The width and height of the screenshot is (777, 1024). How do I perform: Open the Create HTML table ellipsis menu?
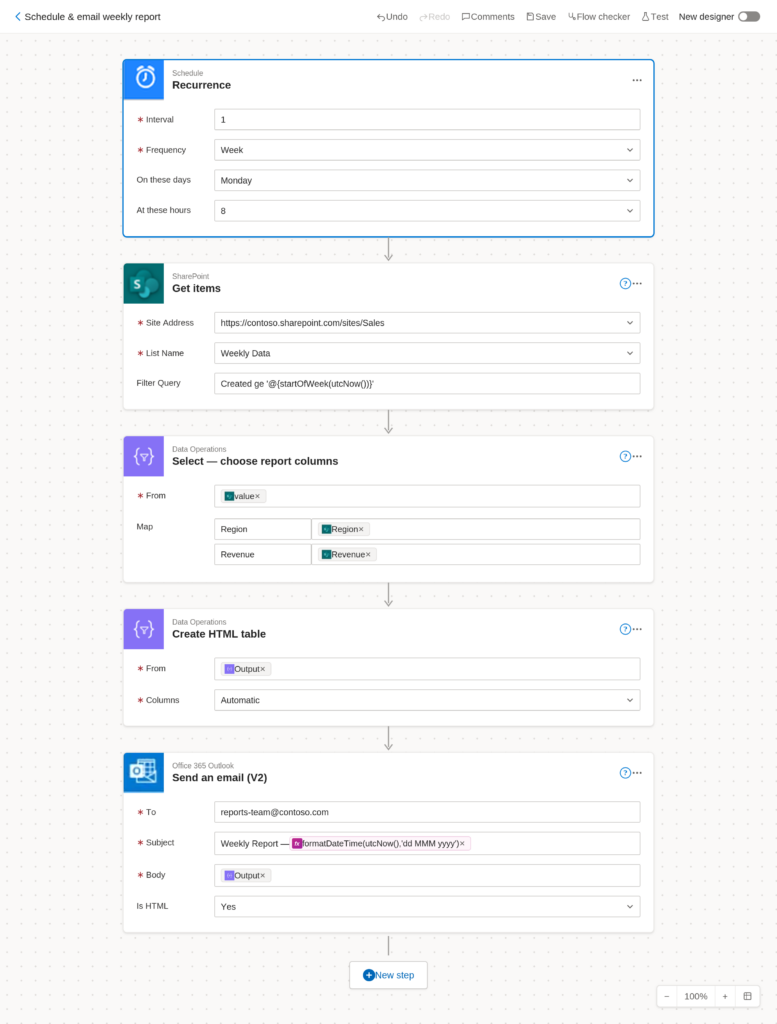pos(637,630)
